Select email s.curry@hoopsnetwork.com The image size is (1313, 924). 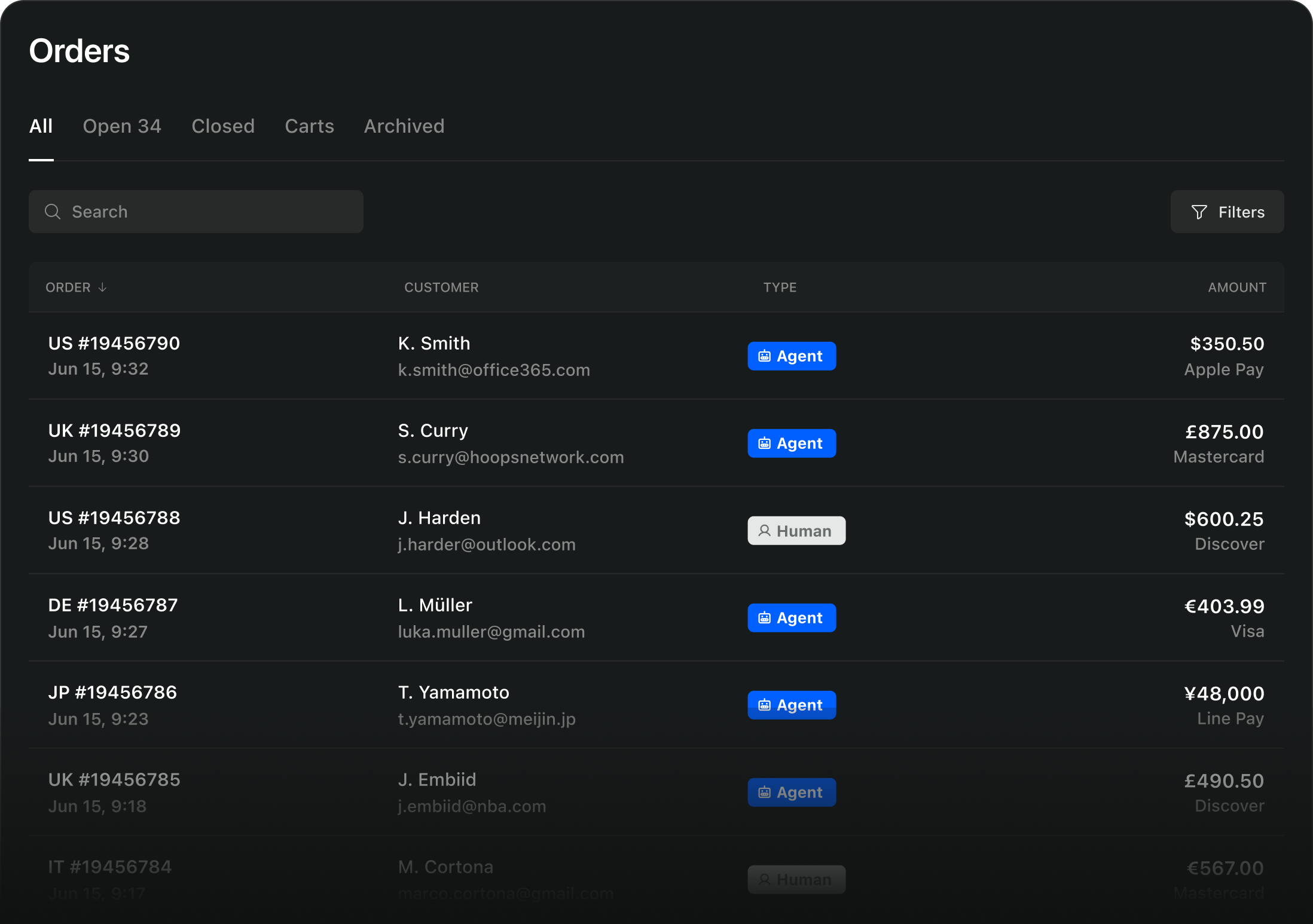(x=511, y=458)
